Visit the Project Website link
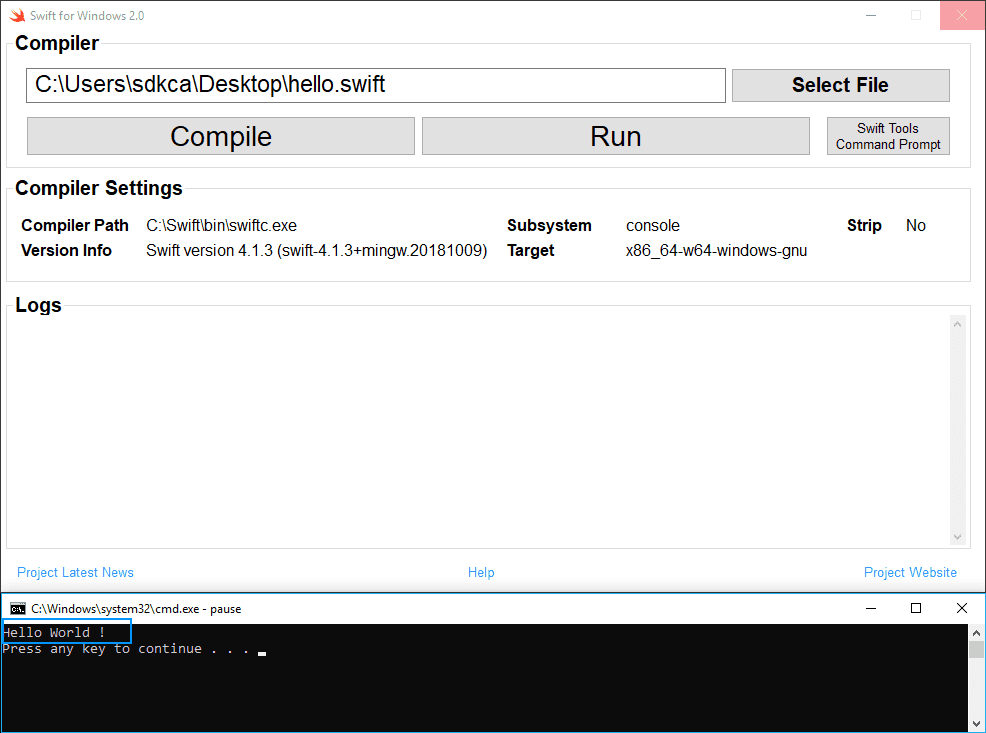The height and width of the screenshot is (733, 986). pyautogui.click(x=910, y=573)
